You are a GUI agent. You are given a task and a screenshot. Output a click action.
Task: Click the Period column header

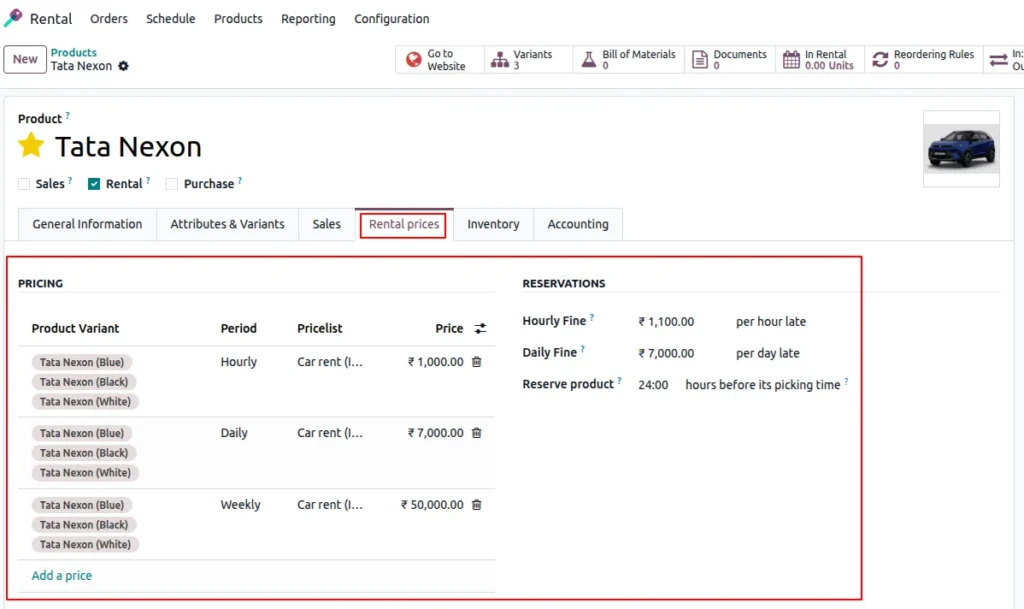pyautogui.click(x=238, y=328)
